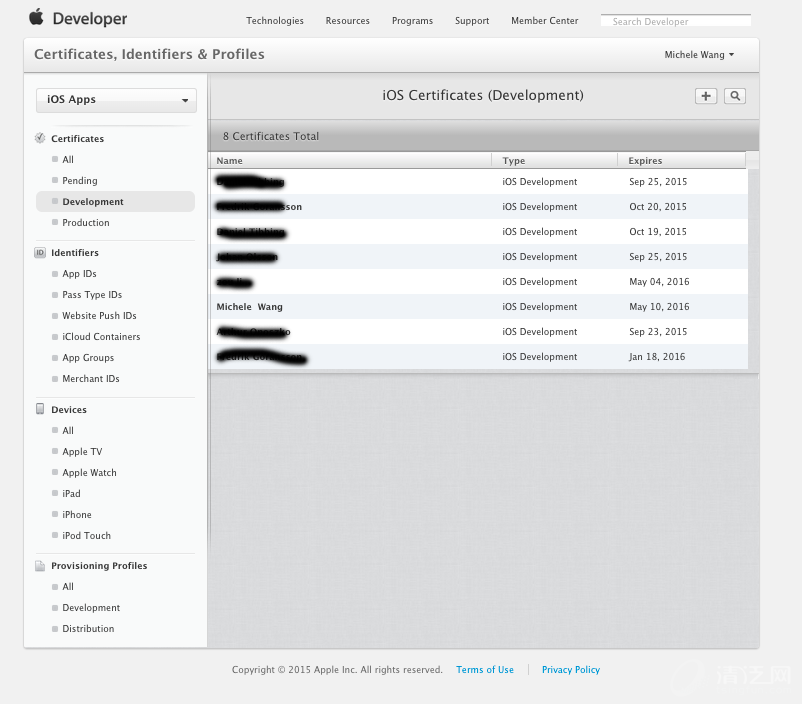Go to Member Center

coord(544,21)
